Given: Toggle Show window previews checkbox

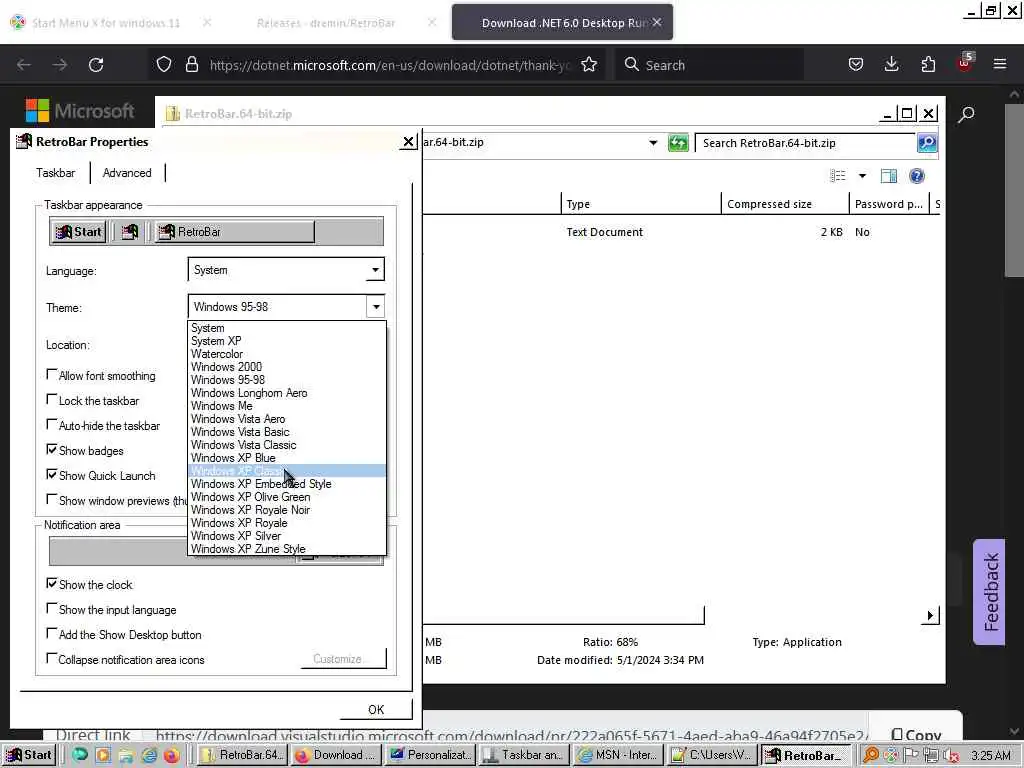Looking at the screenshot, I should [x=52, y=500].
